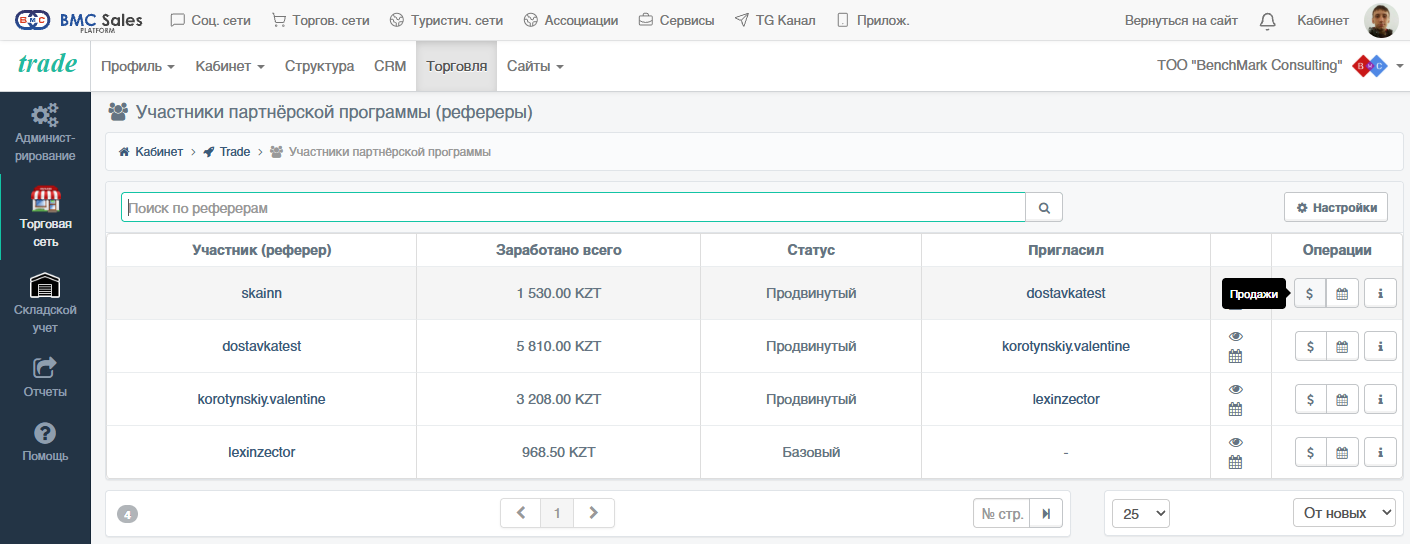Open Сервисы in top bar
The height and width of the screenshot is (544, 1410).
676,20
